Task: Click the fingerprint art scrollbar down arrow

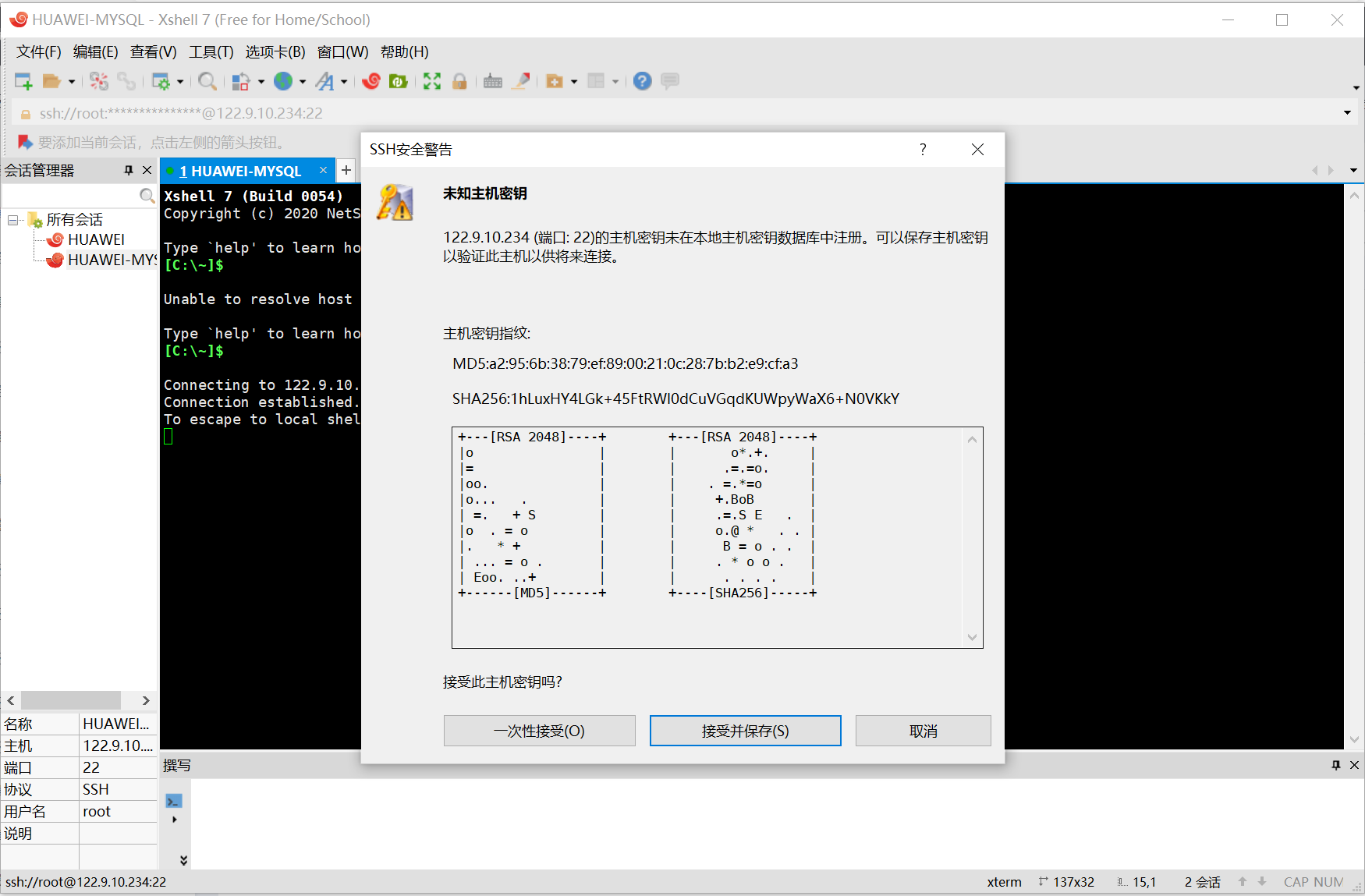Action: 972,637
